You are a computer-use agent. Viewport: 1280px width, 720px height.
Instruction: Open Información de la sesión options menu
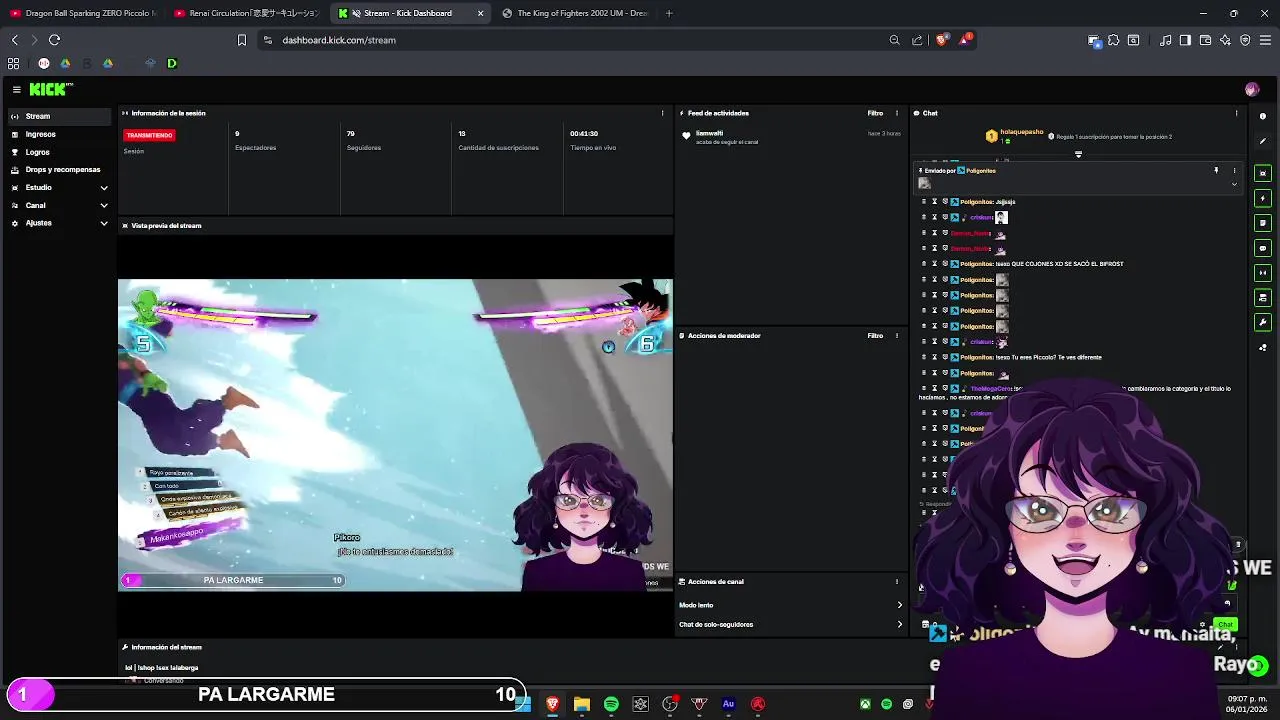[x=662, y=113]
